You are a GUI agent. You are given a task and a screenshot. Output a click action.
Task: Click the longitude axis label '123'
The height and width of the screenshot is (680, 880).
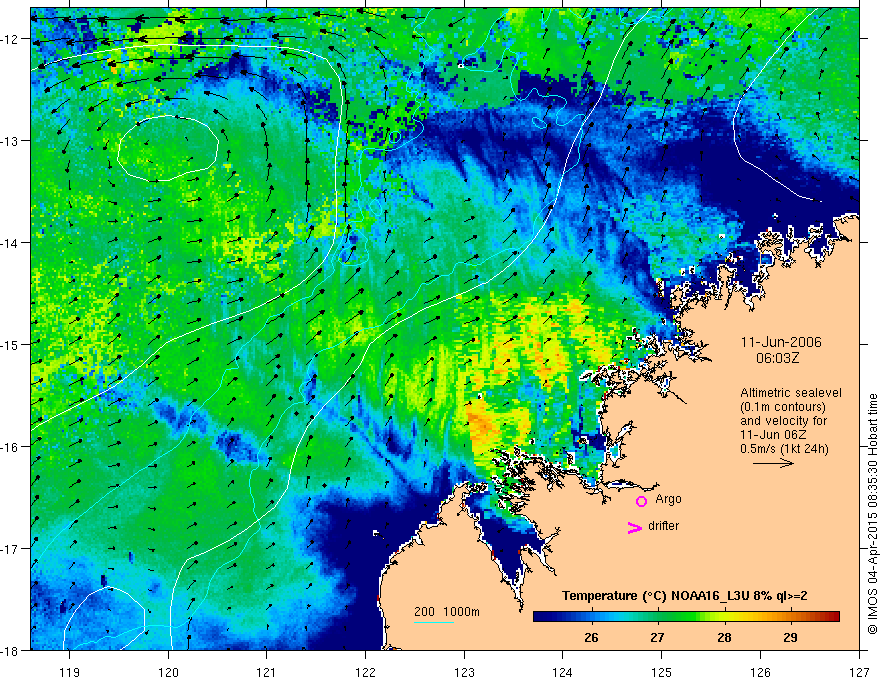tap(464, 672)
